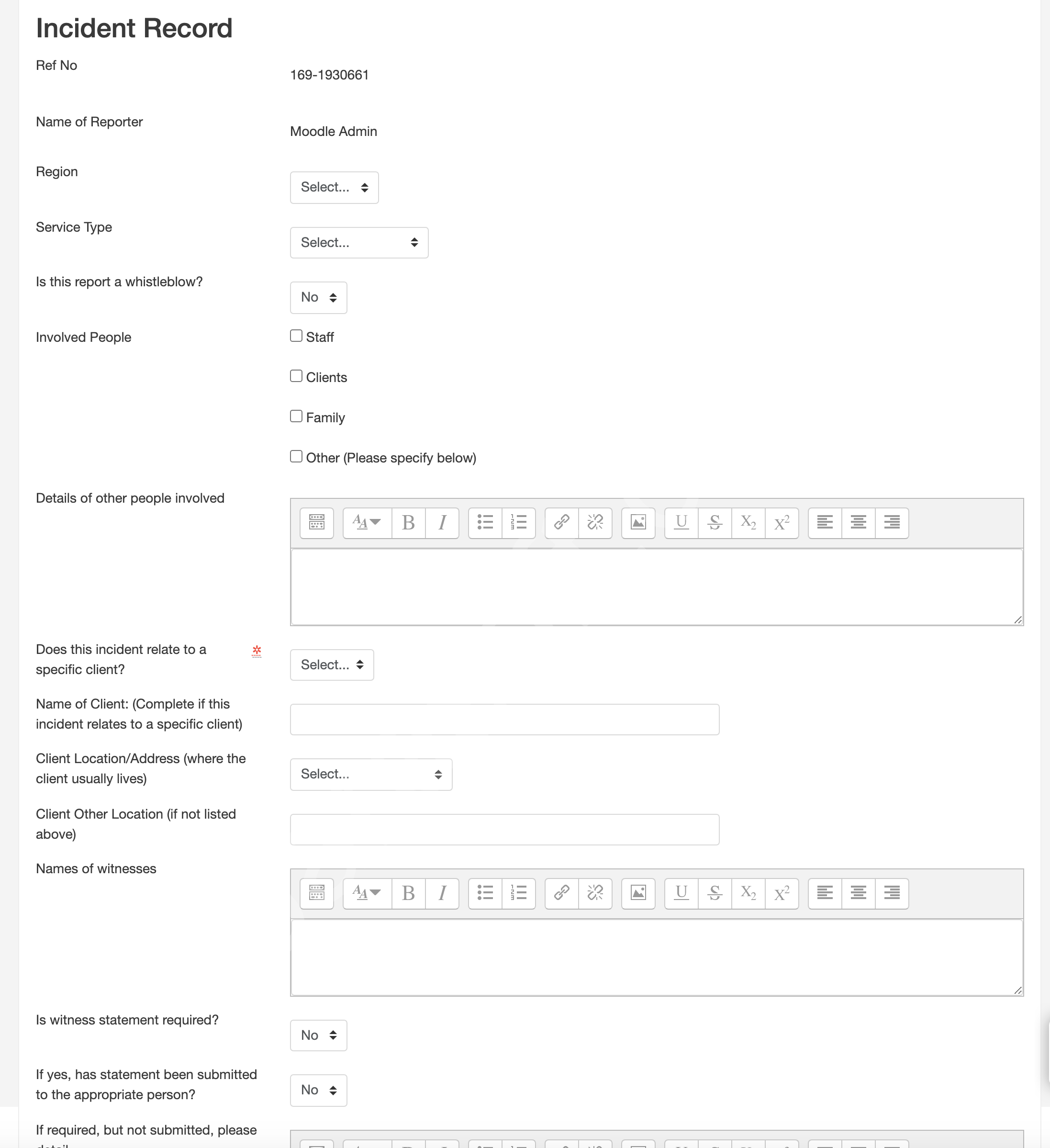Click the Moodle Admin reporter name
This screenshot has height=1148, width=1050.
[334, 132]
